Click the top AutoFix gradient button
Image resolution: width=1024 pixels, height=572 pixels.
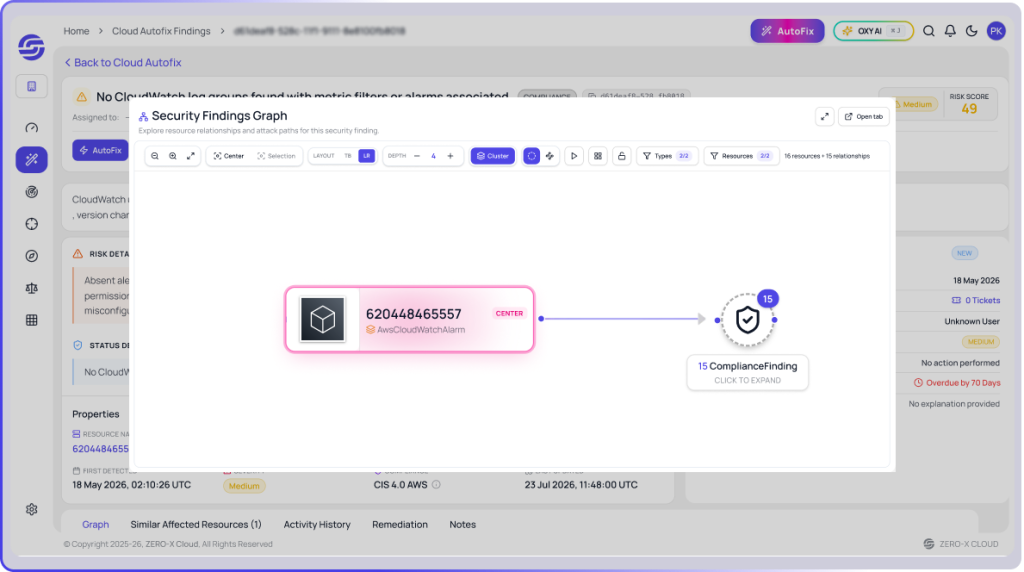(x=787, y=31)
